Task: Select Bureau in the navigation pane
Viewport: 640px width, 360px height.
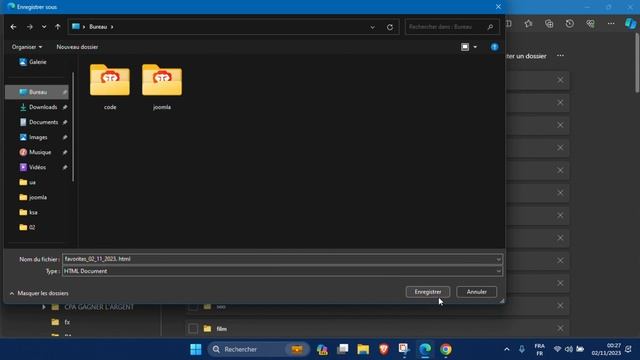Action: coord(37,92)
